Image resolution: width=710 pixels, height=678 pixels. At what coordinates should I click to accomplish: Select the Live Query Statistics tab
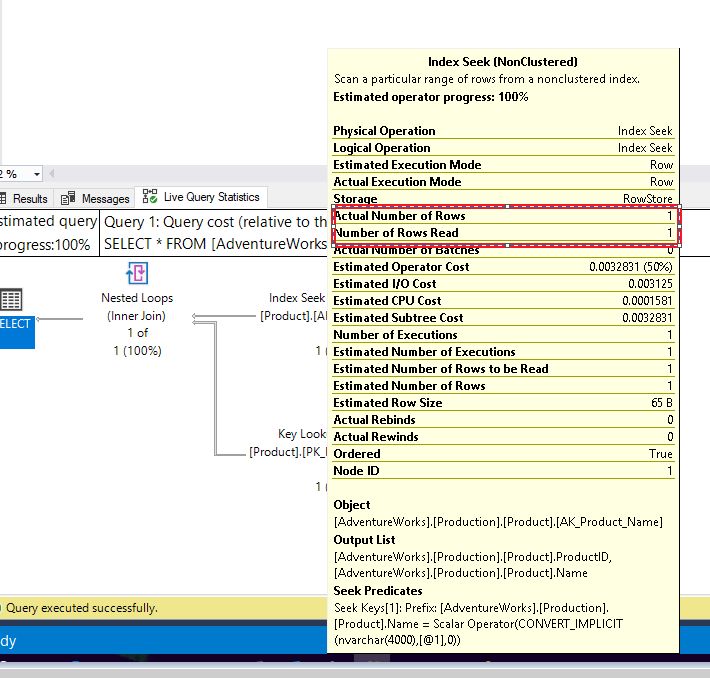[201, 197]
